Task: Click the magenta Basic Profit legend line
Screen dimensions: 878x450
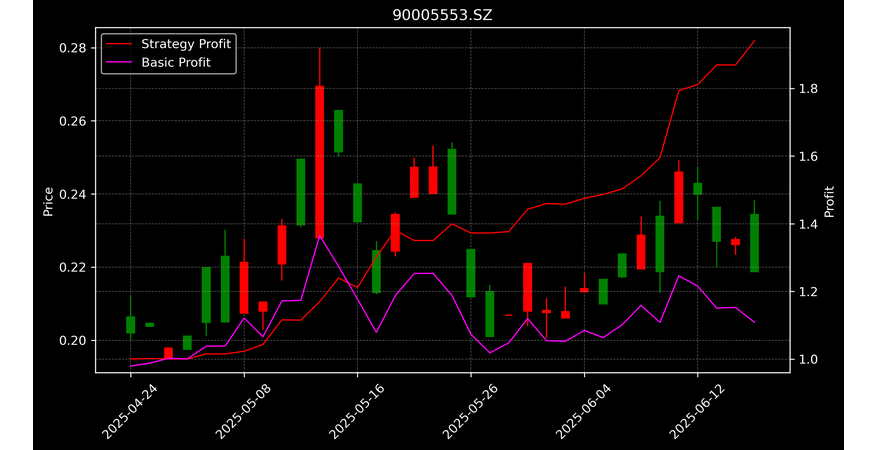Action: 120,63
